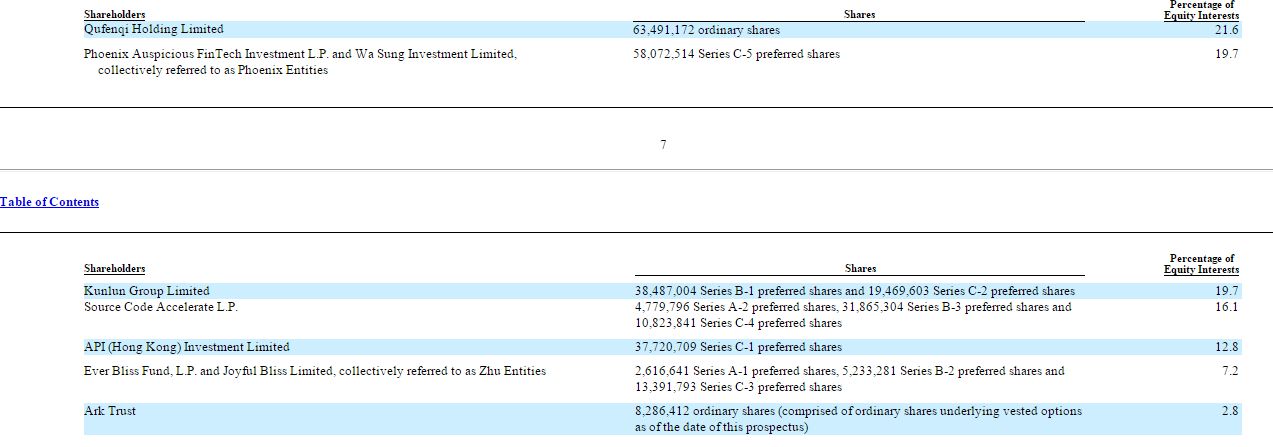Click the 2.8 percentage value
Viewport: 1273px width, 447px height.
pos(1231,411)
